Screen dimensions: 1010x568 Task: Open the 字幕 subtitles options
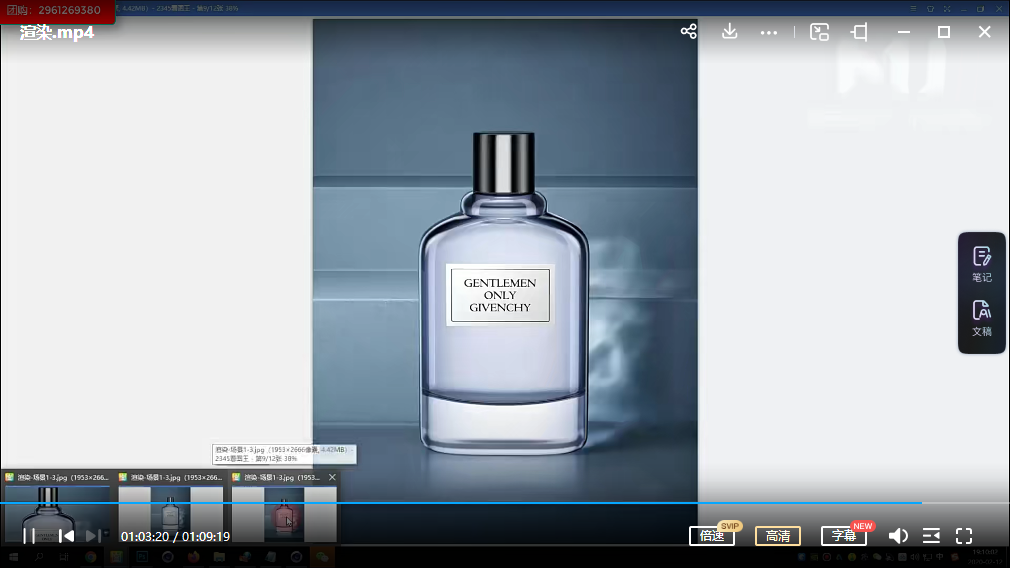pos(844,536)
